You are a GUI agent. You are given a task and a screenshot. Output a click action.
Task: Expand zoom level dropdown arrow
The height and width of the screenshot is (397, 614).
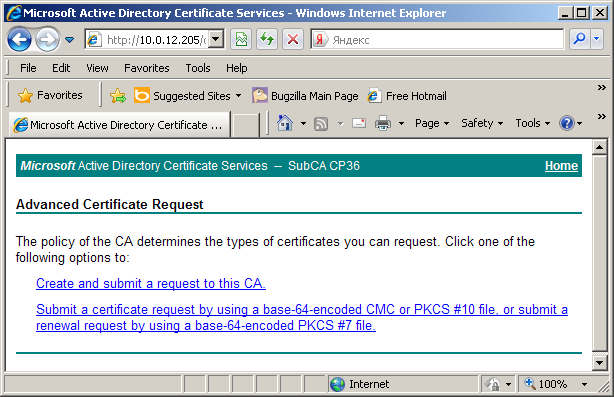pyautogui.click(x=584, y=384)
